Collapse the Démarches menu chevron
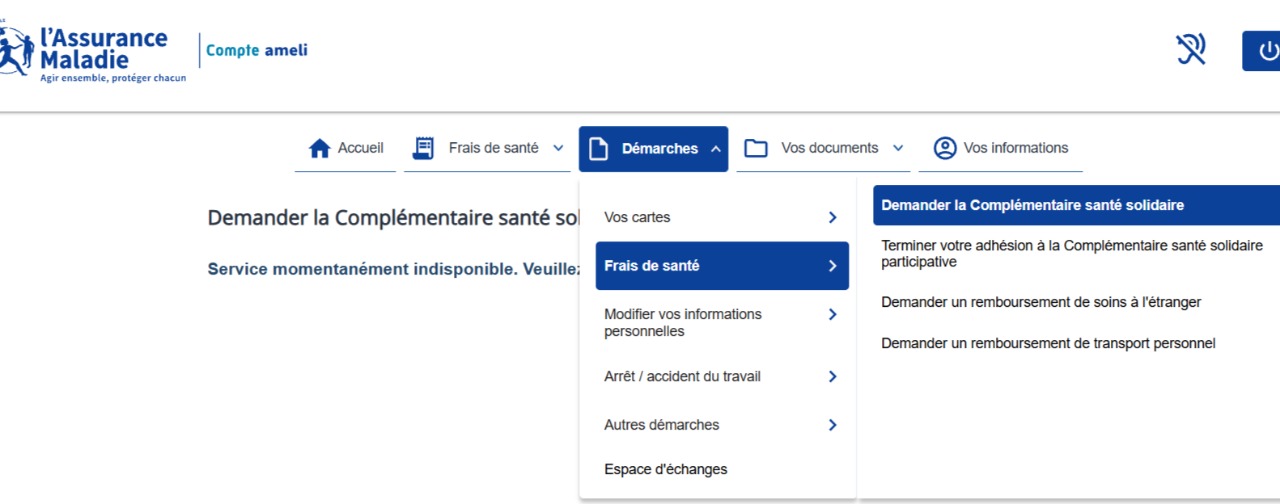The image size is (1280, 504). pos(715,148)
